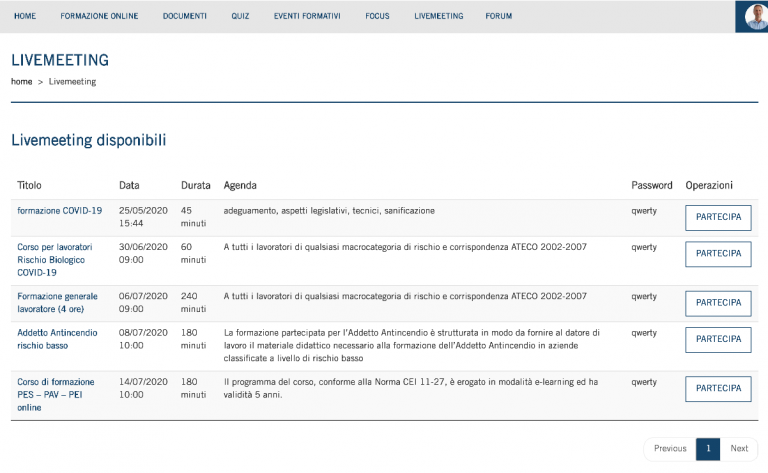Click PARTECIPA for Addetto Antincendio
Screen dimensions: 768x473
[719, 339]
